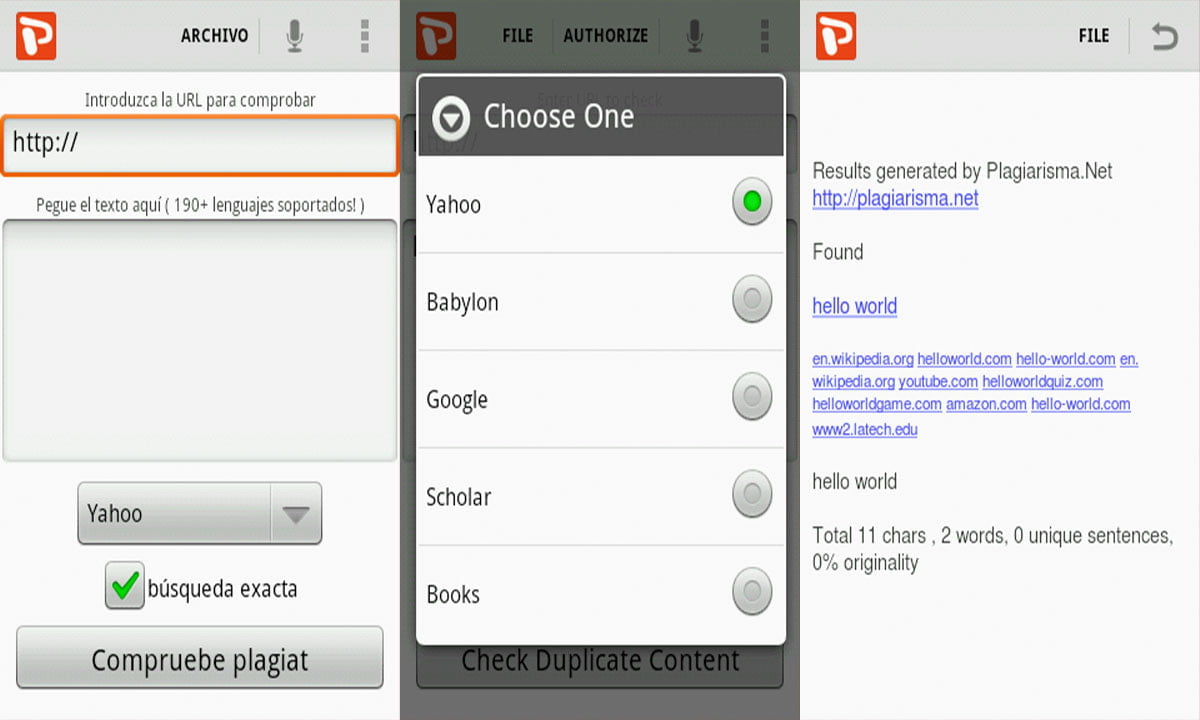
Task: Open FILE menu in results screen
Action: tap(1094, 36)
